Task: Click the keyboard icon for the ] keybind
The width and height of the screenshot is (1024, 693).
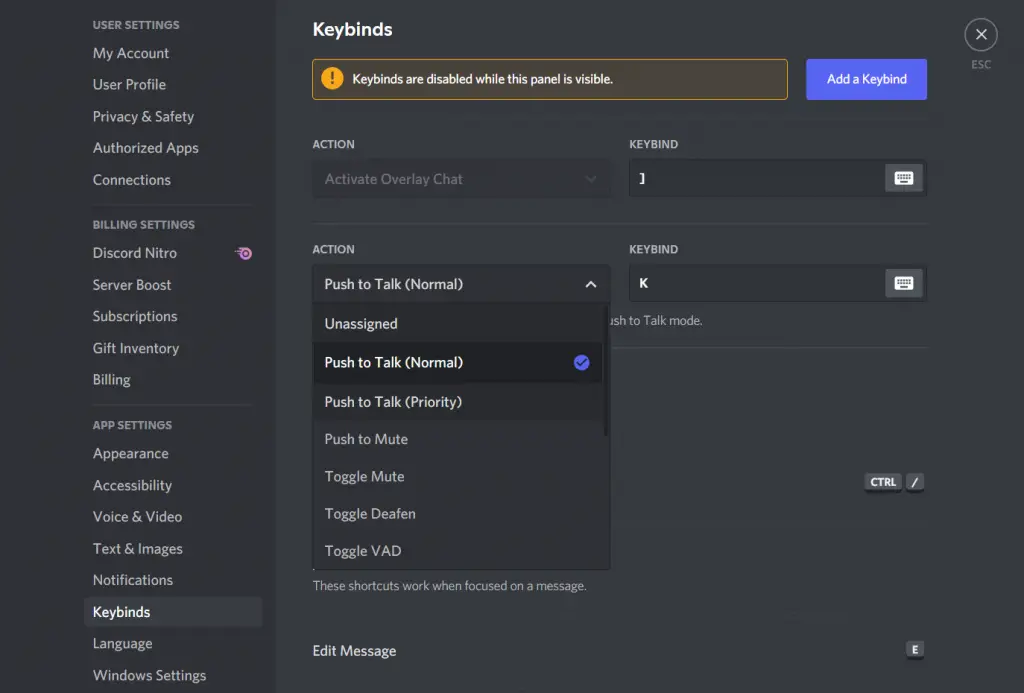Action: [x=903, y=179]
